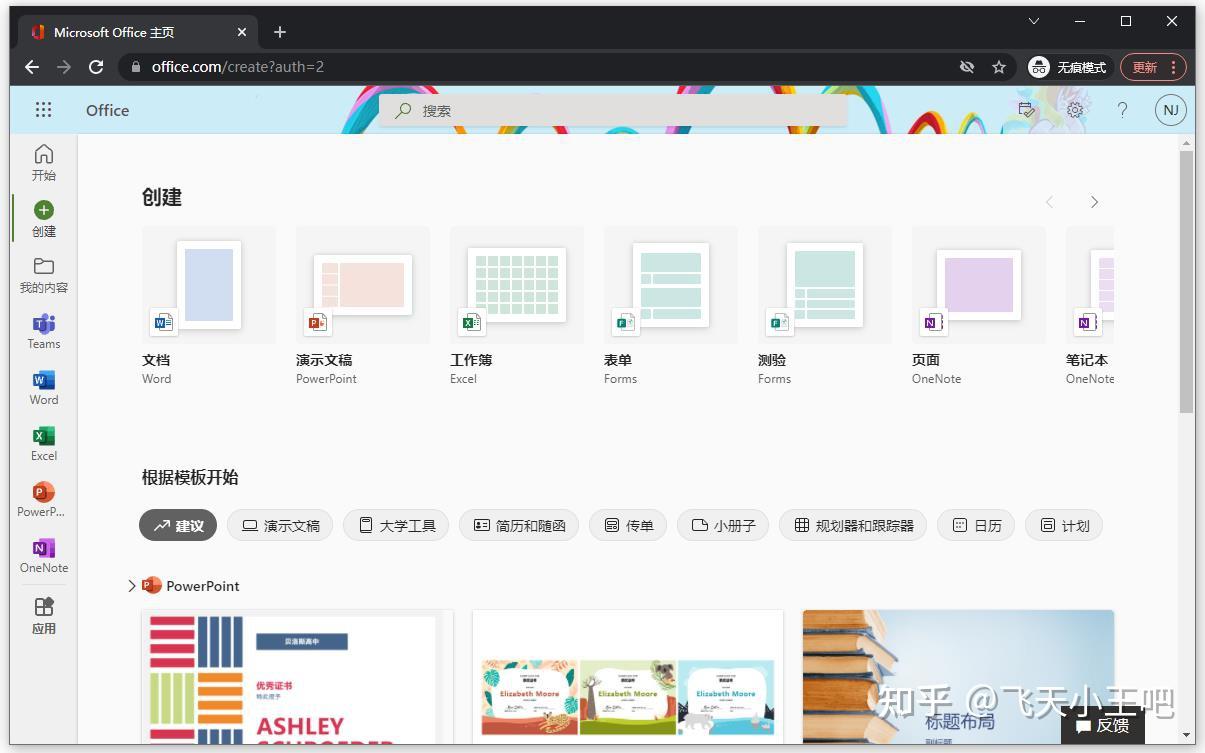Screen dimensions: 1205x753
Task: Select the 日历 filter chip
Action: pos(976,525)
